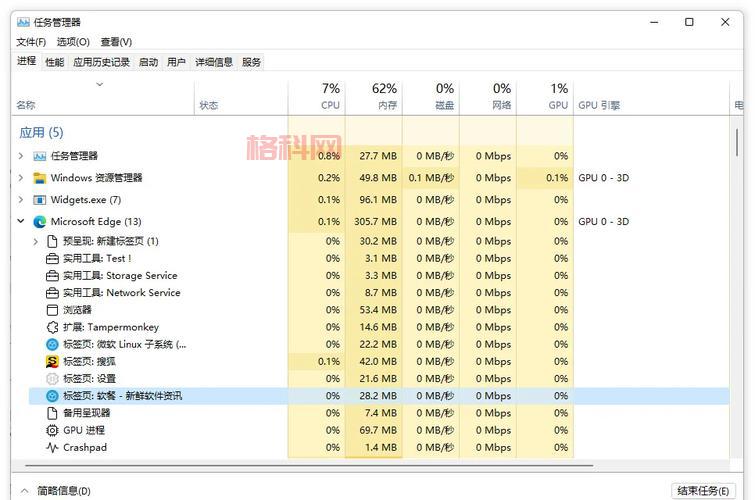Switch to the 服务 tab
755x500 pixels.
click(251, 62)
